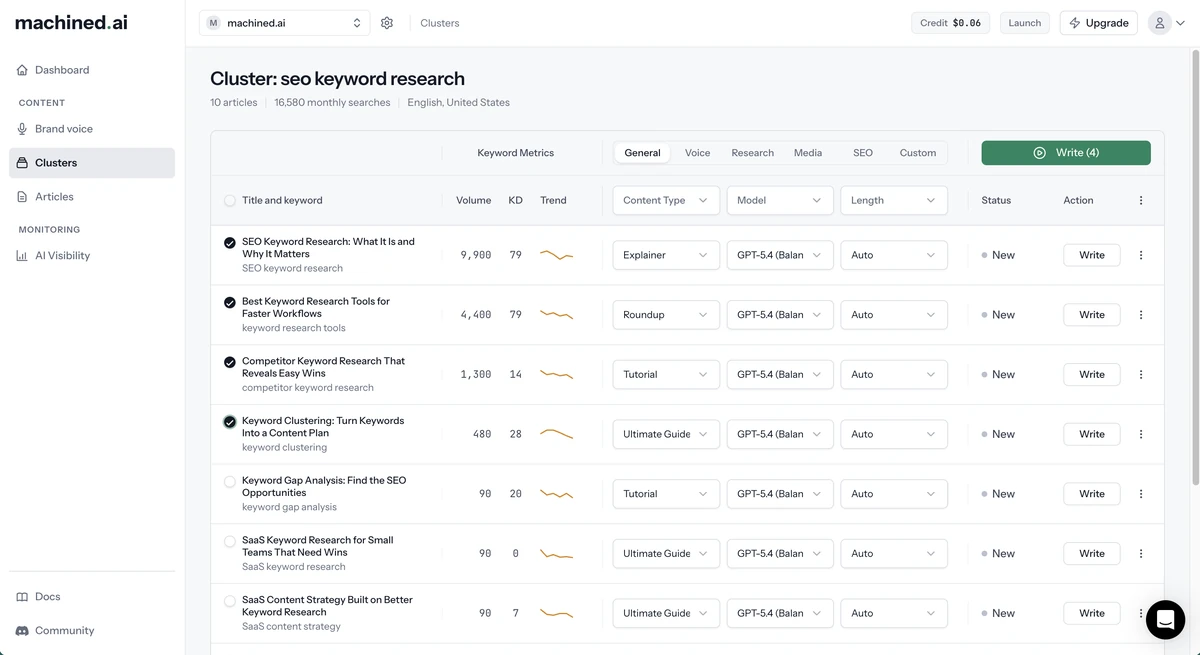
Task: Switch to the Media tab
Action: (808, 153)
